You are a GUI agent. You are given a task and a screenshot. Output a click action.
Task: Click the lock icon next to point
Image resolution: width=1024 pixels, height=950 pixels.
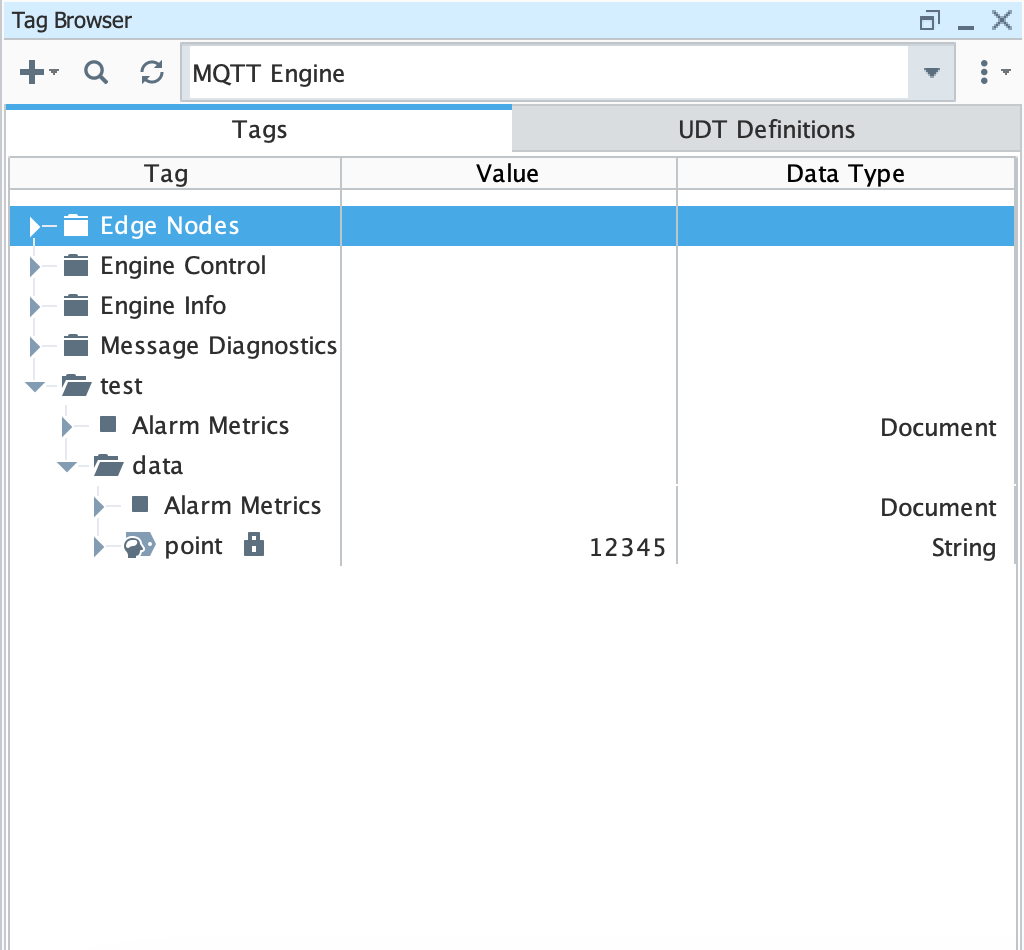coord(254,545)
